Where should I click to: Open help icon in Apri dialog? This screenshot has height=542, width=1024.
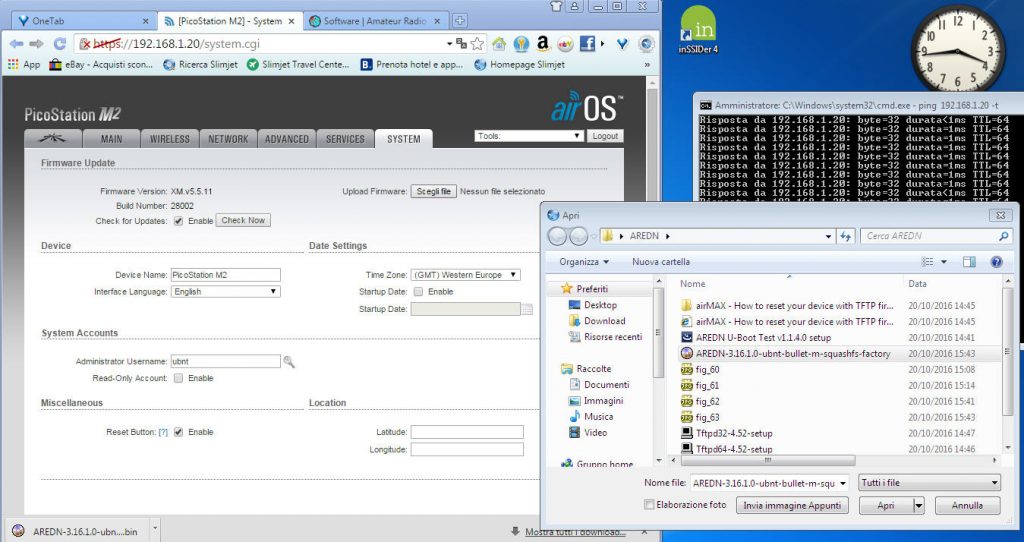996,262
